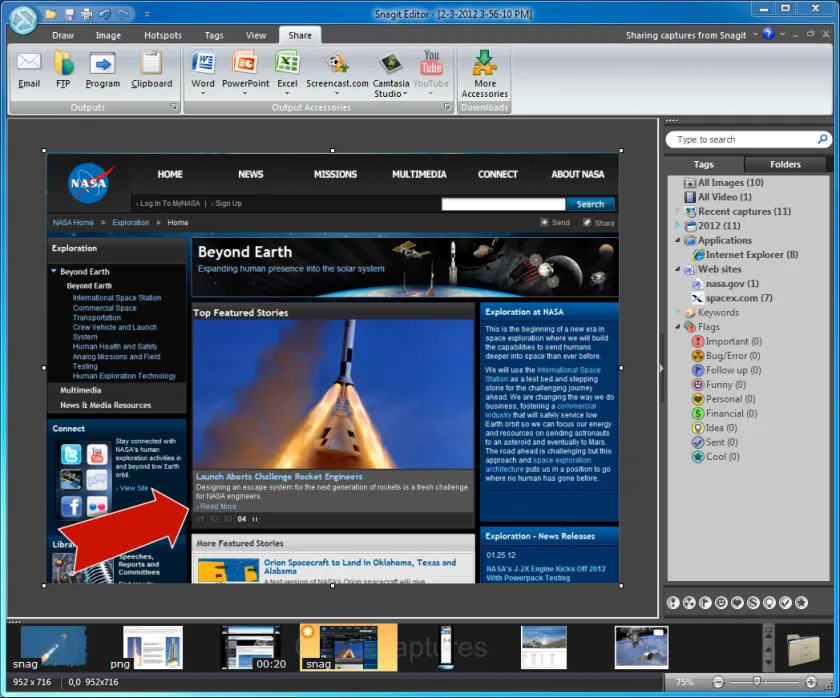This screenshot has height=698, width=840.
Task: Click the zoom in plus button
Action: pos(811,682)
